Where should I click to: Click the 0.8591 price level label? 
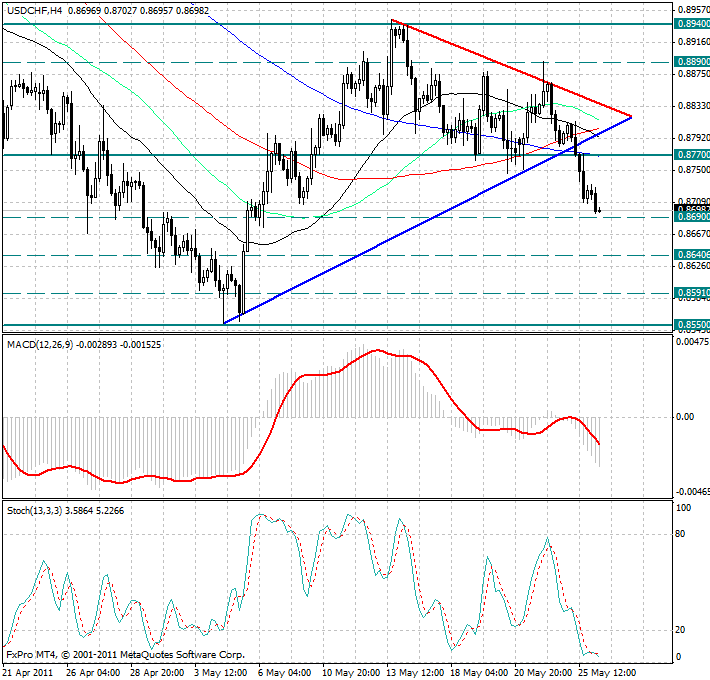click(x=692, y=294)
